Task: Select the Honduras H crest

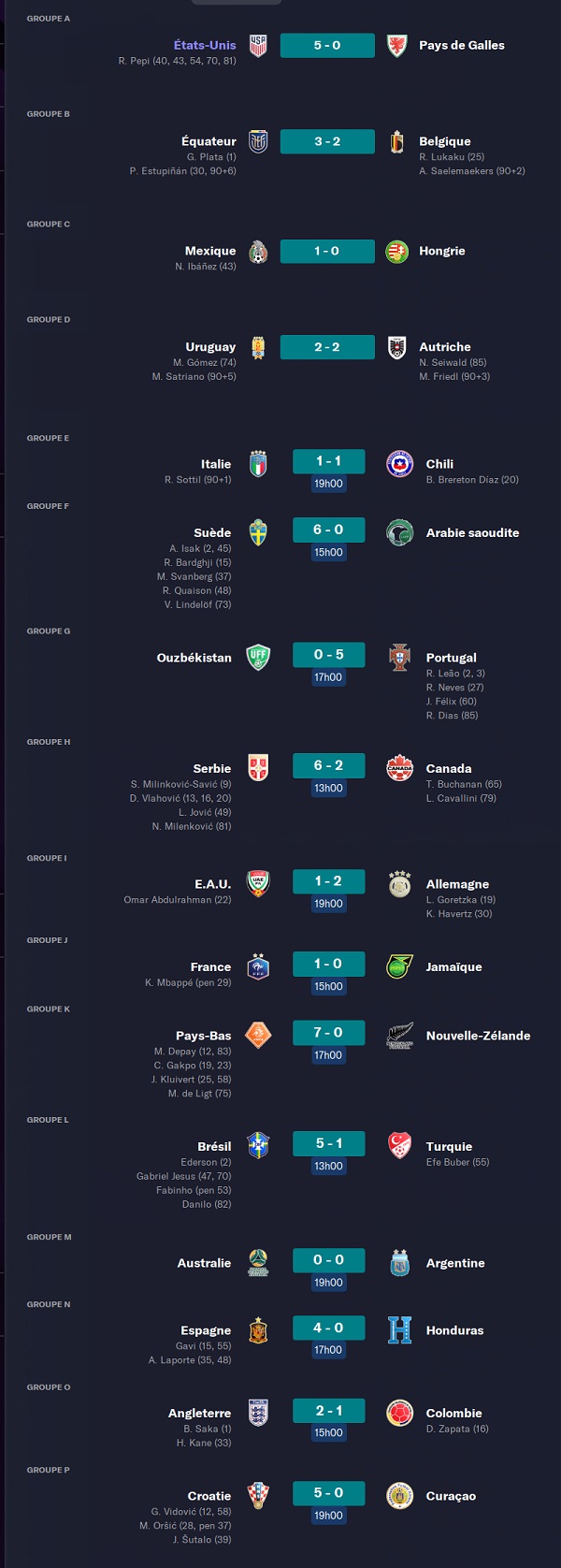Action: [399, 1330]
